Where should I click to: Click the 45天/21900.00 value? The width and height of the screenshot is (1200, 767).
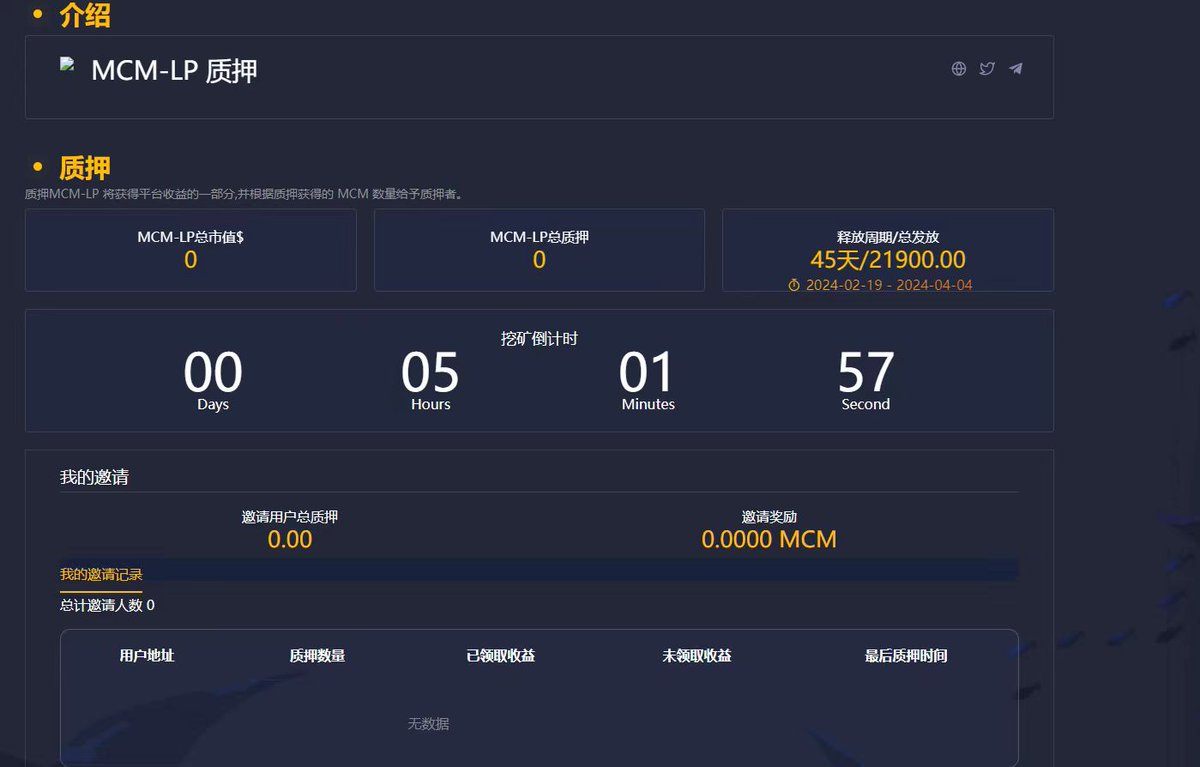tap(888, 260)
